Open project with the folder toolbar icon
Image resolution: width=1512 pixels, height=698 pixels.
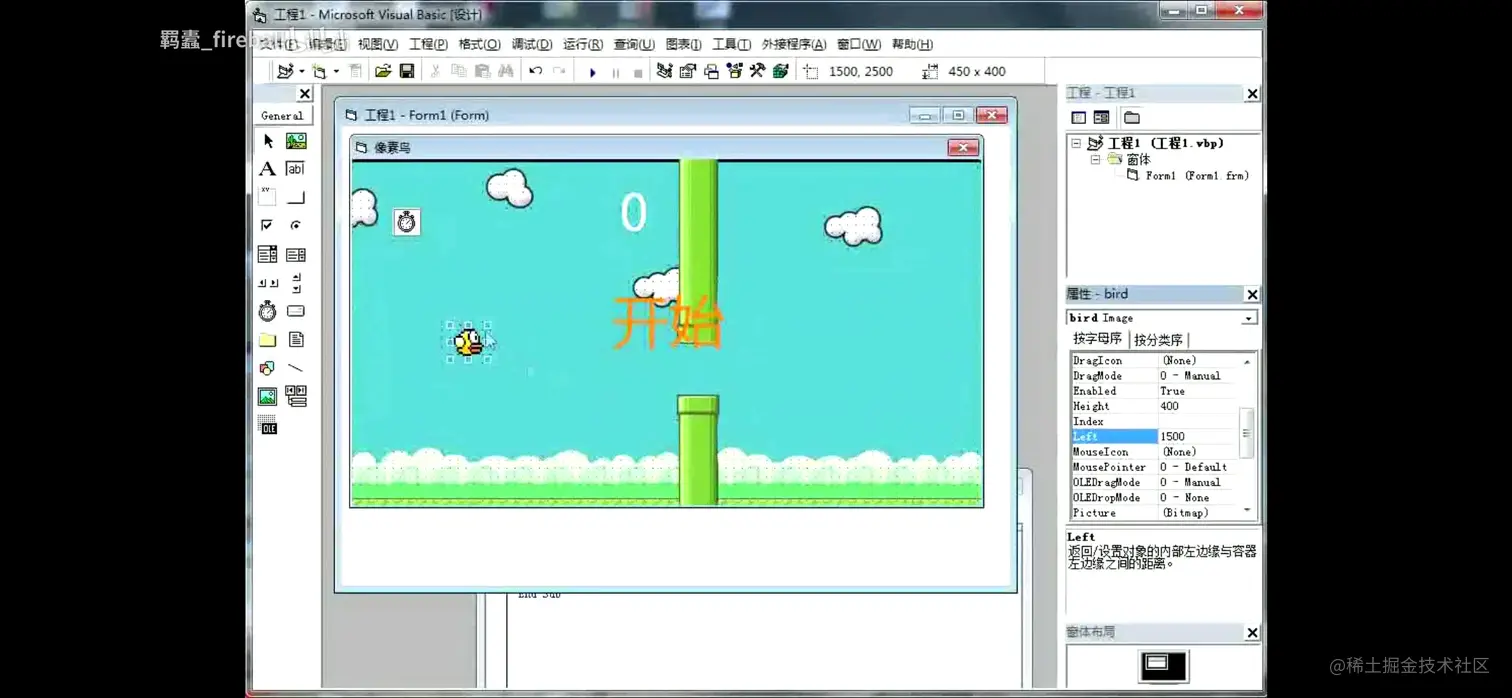click(x=383, y=71)
